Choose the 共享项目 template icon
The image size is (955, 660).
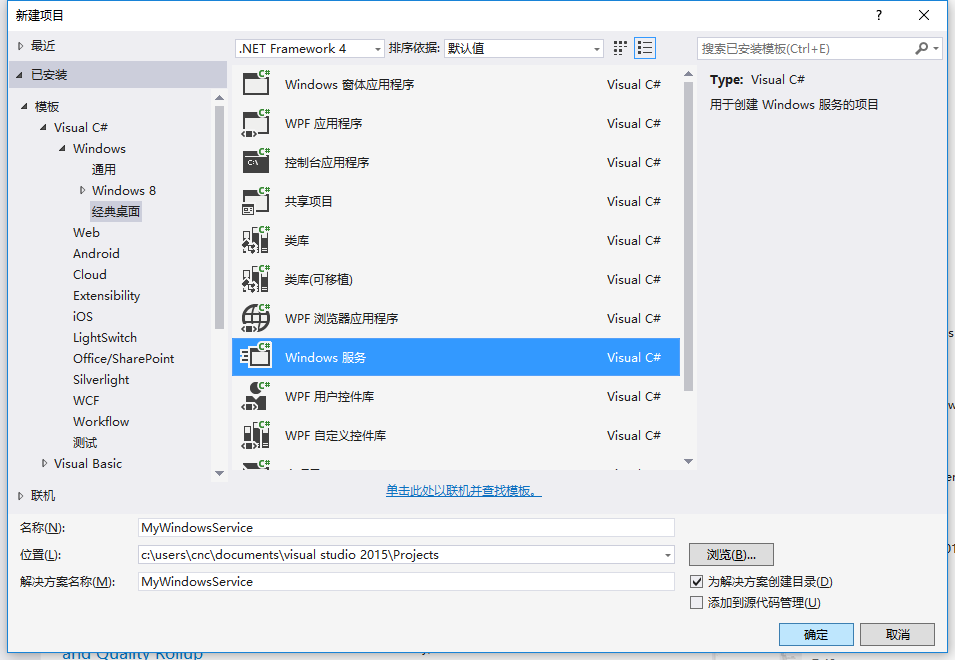256,202
